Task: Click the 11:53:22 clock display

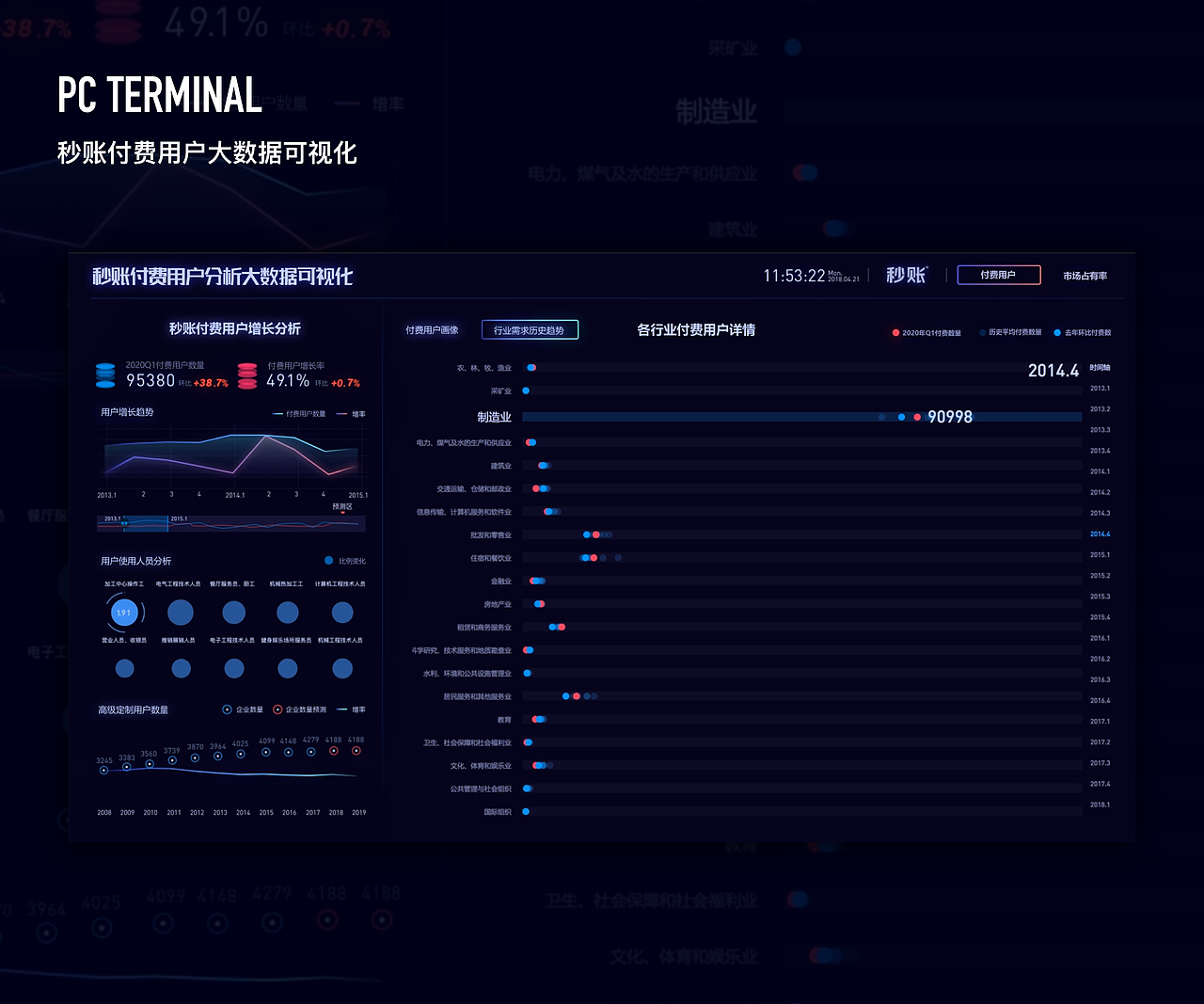Action: [x=793, y=275]
